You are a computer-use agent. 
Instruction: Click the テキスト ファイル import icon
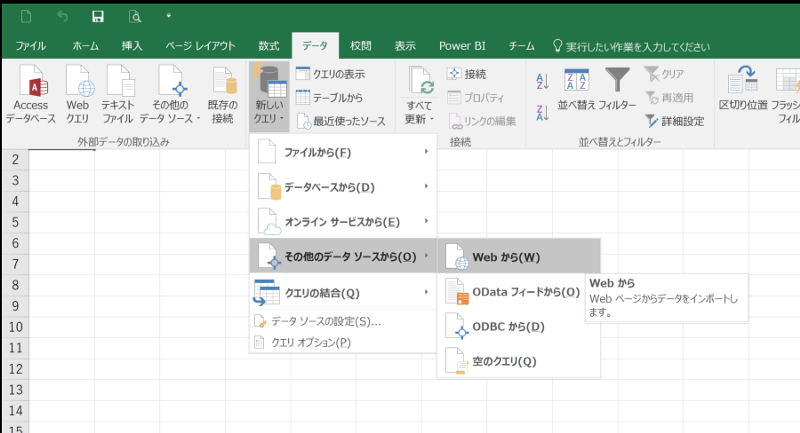(118, 83)
